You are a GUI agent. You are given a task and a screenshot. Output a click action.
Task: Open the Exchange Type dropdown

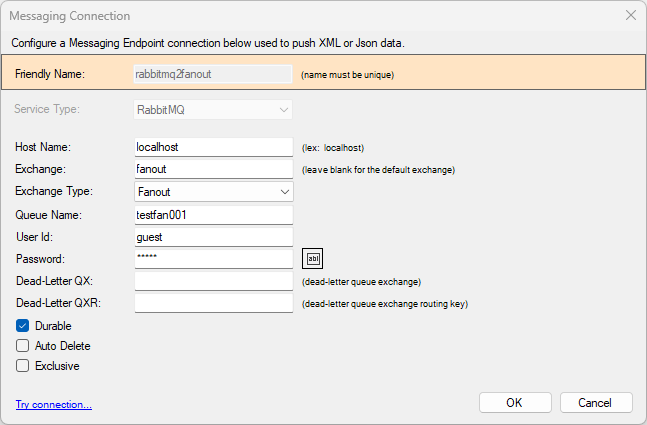click(214, 192)
